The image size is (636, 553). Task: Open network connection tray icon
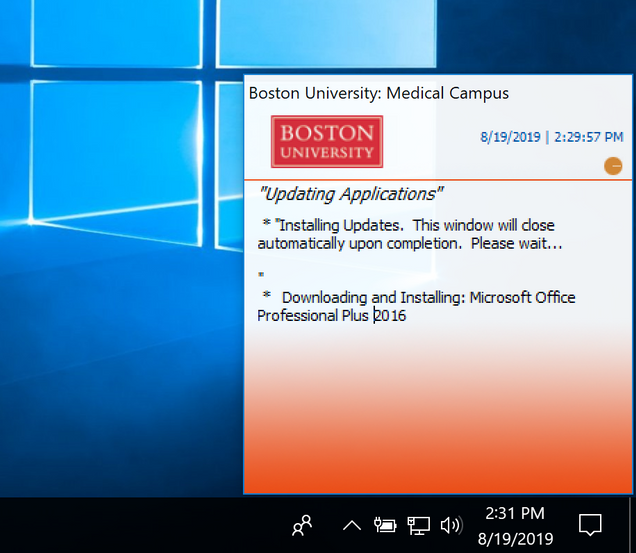tap(418, 525)
